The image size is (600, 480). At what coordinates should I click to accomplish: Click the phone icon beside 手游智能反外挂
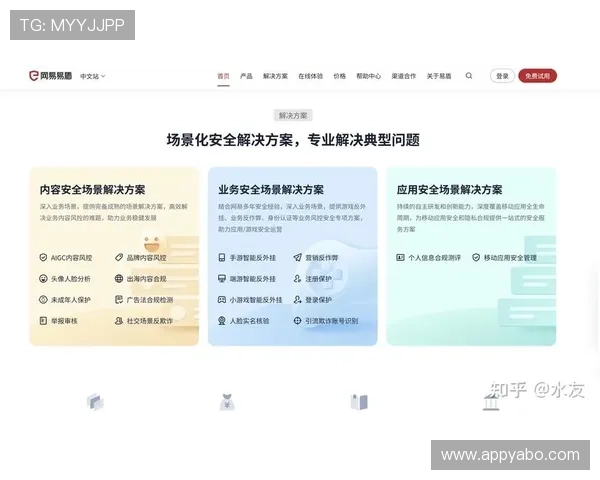tap(222, 257)
